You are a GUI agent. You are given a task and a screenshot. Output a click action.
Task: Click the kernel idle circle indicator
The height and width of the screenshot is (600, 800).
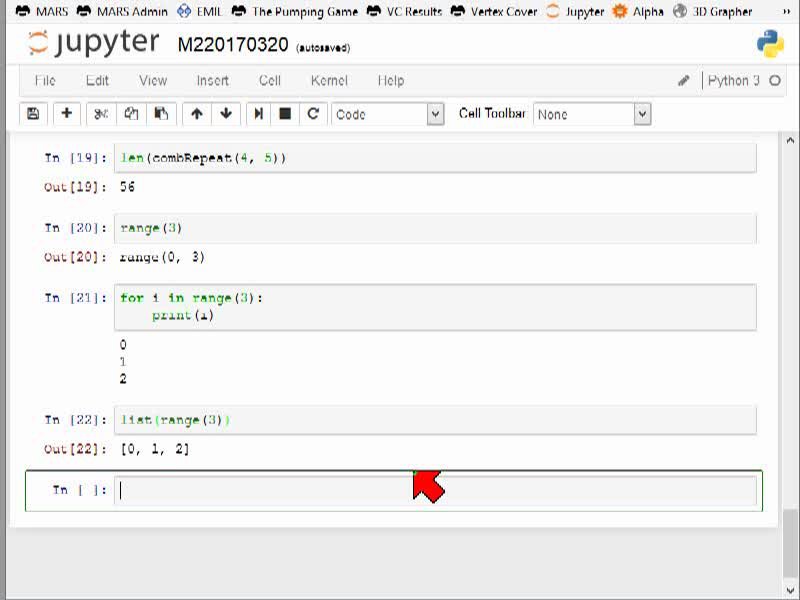pyautogui.click(x=775, y=81)
